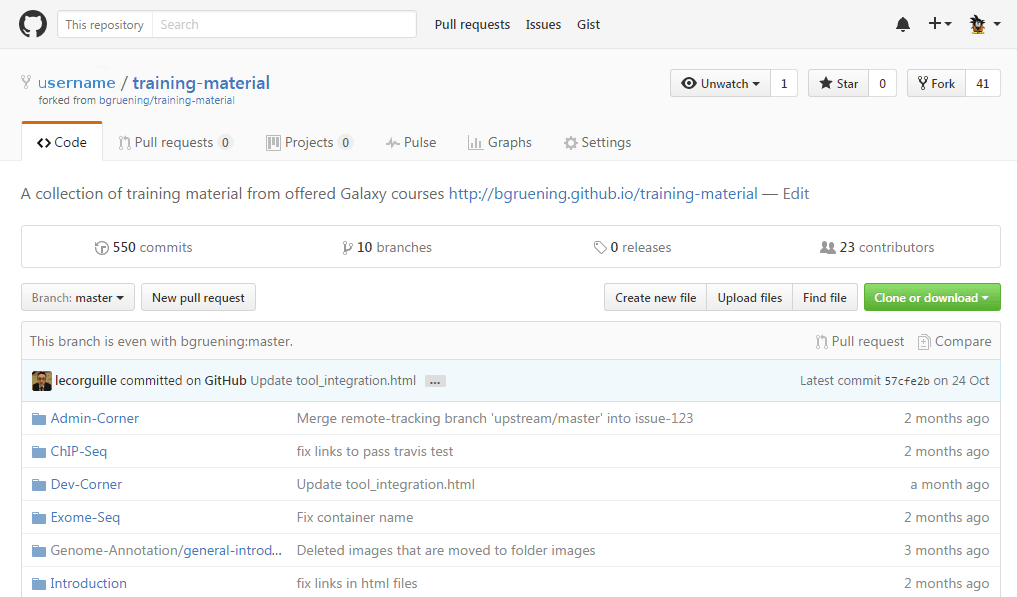Open the Branch: master dropdown
Image resolution: width=1017 pixels, height=597 pixels.
(77, 297)
